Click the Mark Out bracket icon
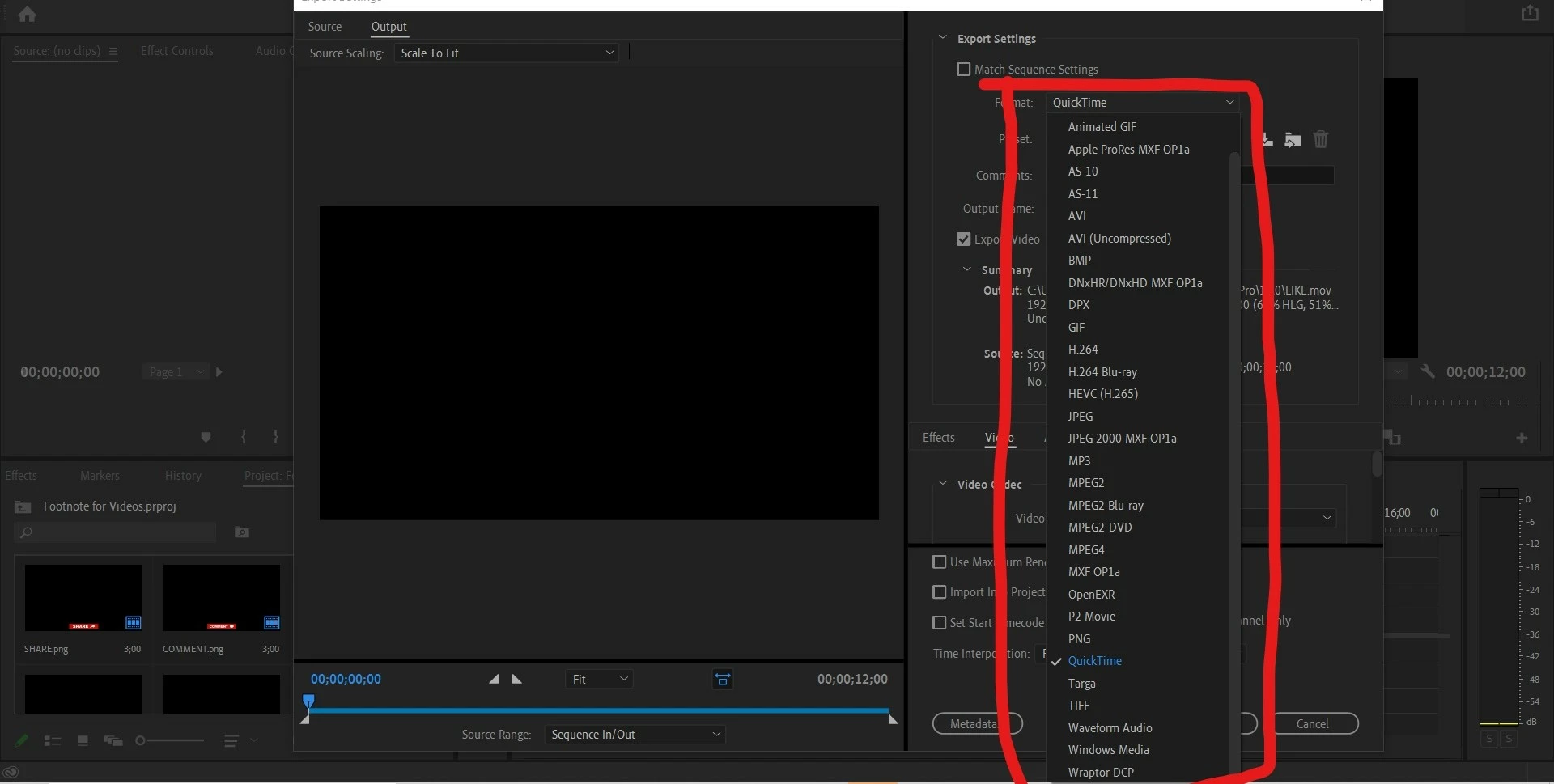The width and height of the screenshot is (1554, 784). point(276,437)
